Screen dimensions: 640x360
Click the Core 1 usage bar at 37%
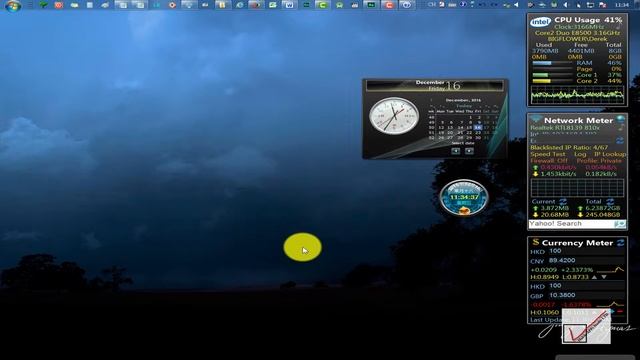point(552,75)
